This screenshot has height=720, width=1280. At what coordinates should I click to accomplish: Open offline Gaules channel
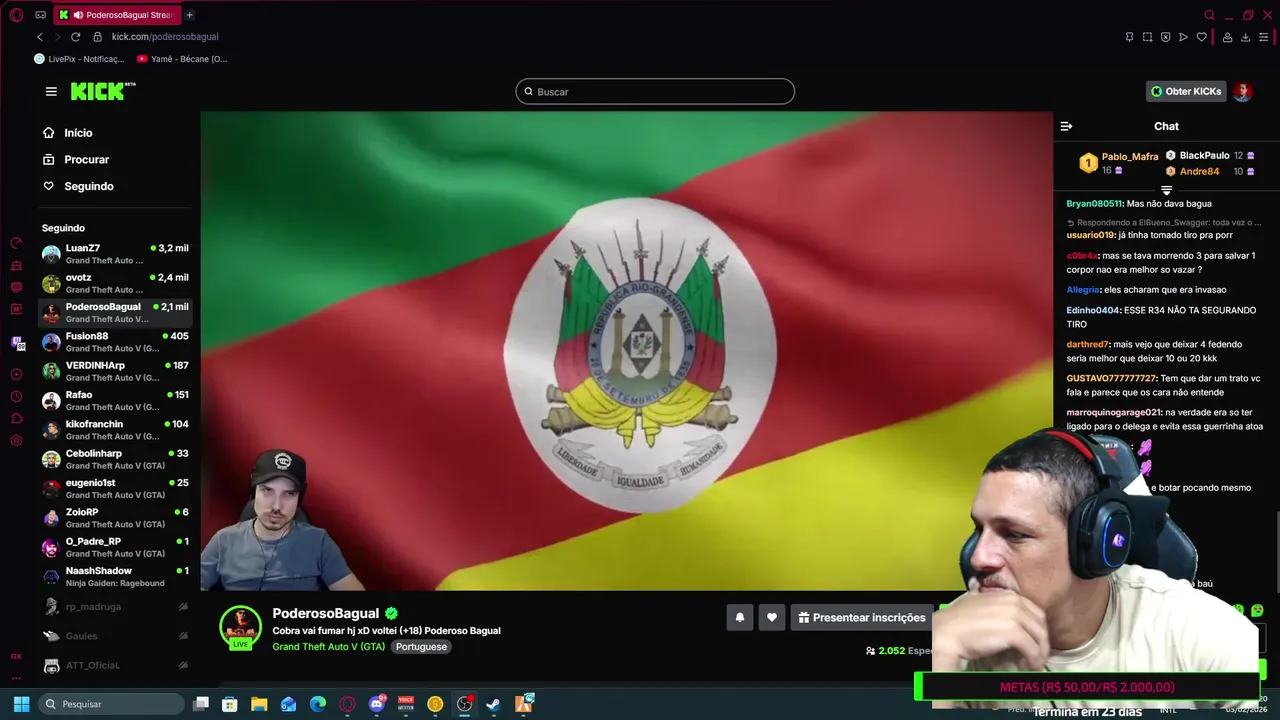[x=115, y=636]
